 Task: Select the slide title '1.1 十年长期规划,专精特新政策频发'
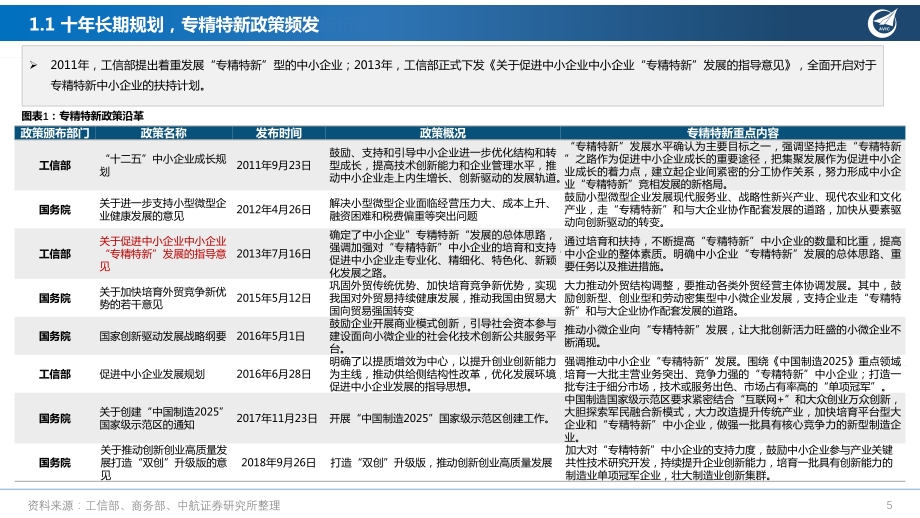(x=174, y=25)
